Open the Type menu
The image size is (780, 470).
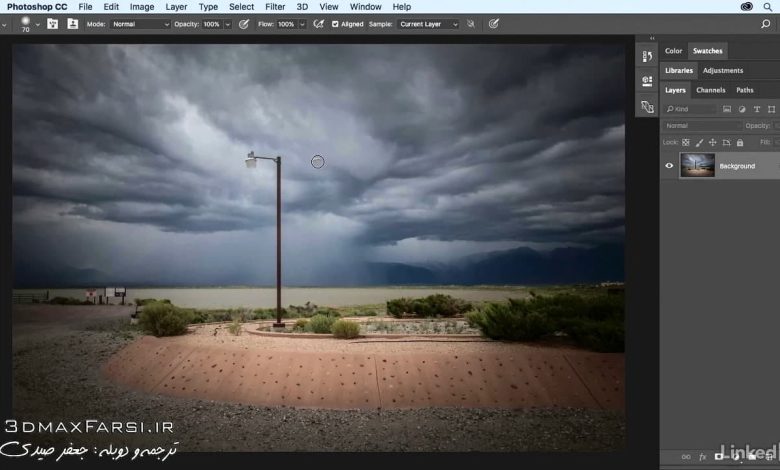point(208,6)
